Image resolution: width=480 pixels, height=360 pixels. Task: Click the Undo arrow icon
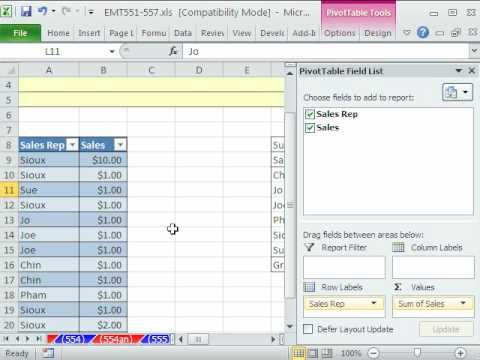42,12
